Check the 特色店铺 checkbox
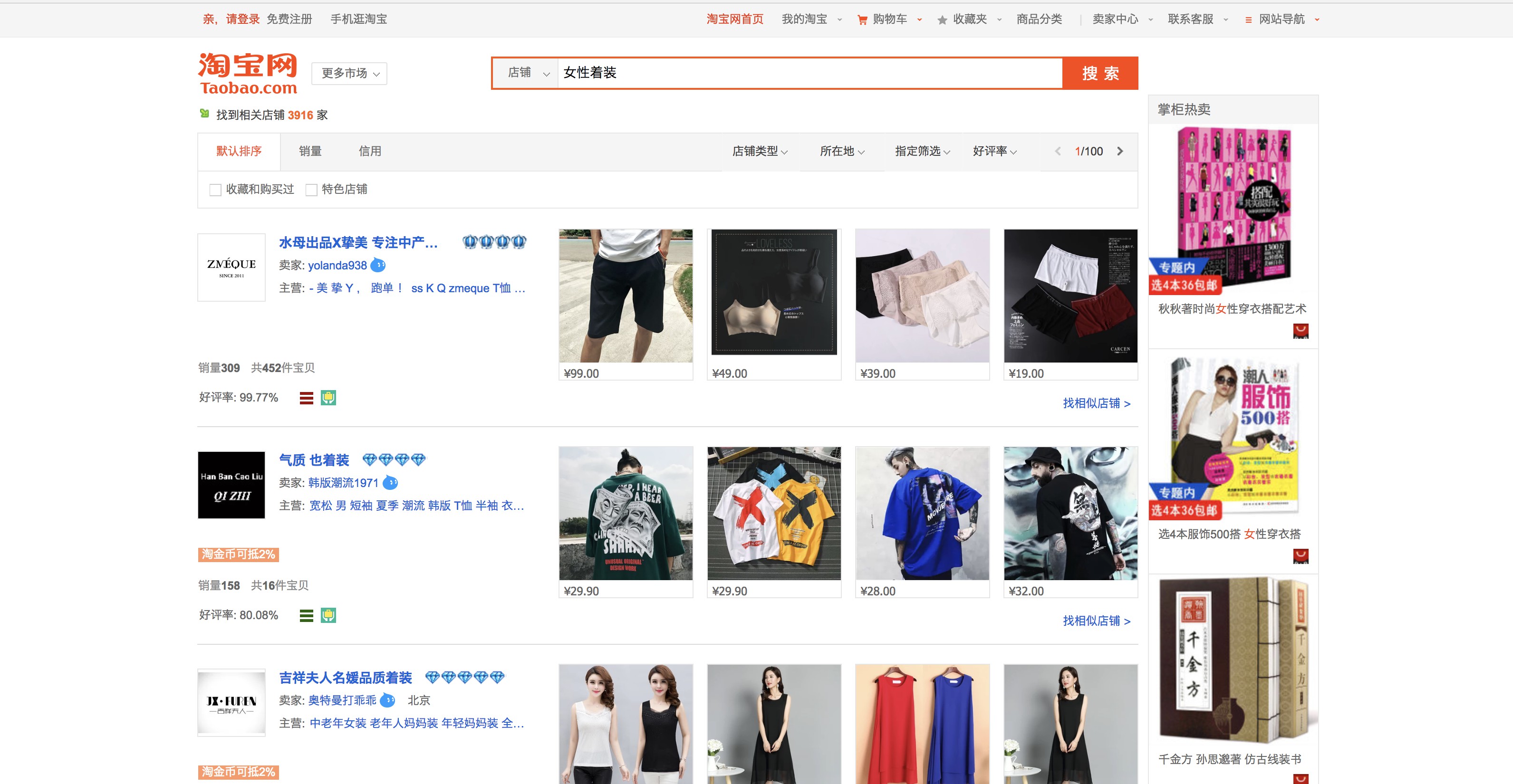 [x=311, y=190]
